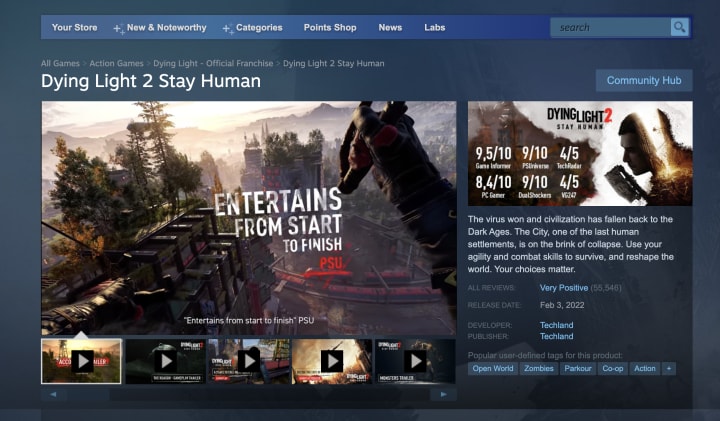This screenshot has width=720, height=421.
Task: Play the Monsters Trailer thumbnail
Action: (x=415, y=361)
